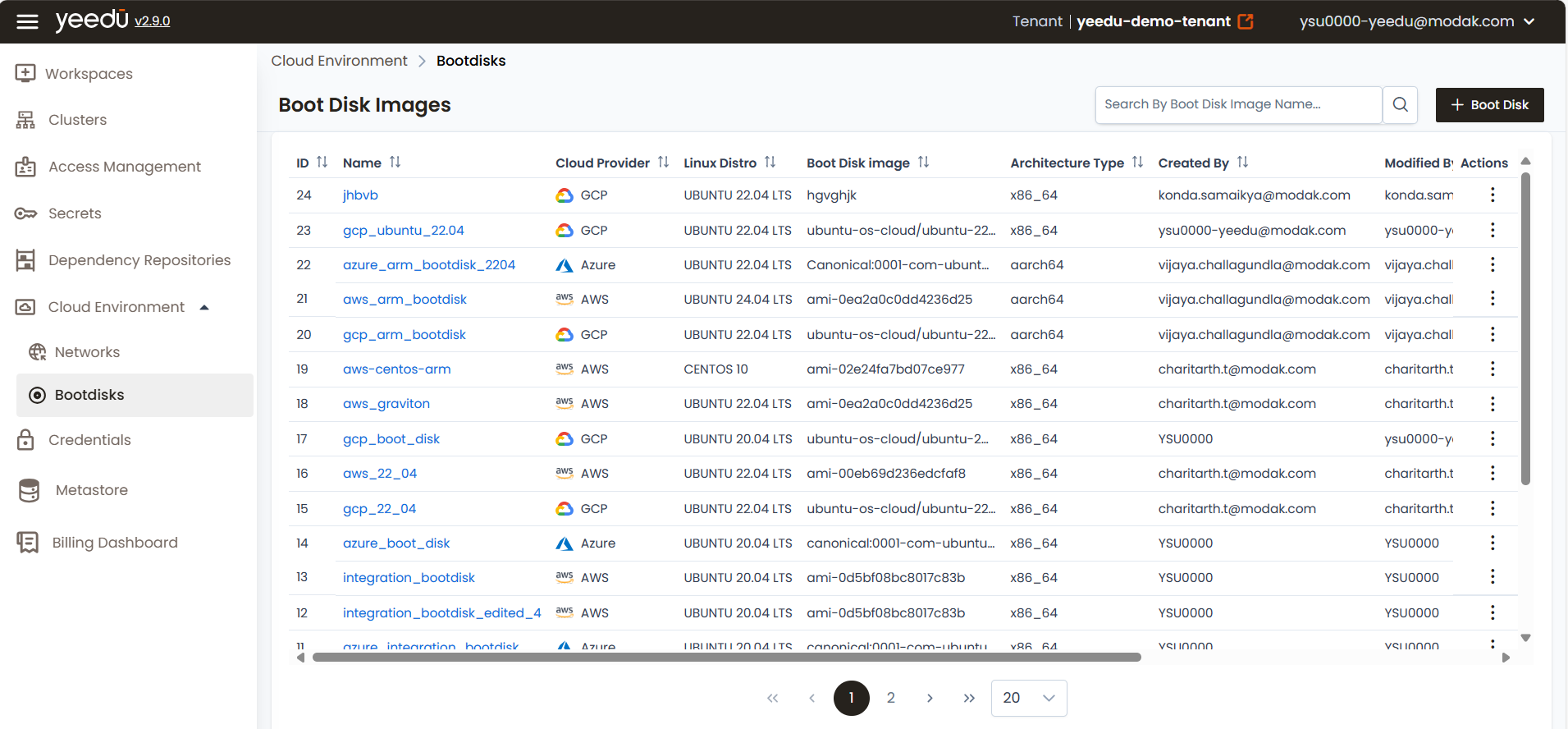Open actions menu for azure_arm_bootdisk_2204
Image resolution: width=1568 pixels, height=729 pixels.
[x=1493, y=264]
